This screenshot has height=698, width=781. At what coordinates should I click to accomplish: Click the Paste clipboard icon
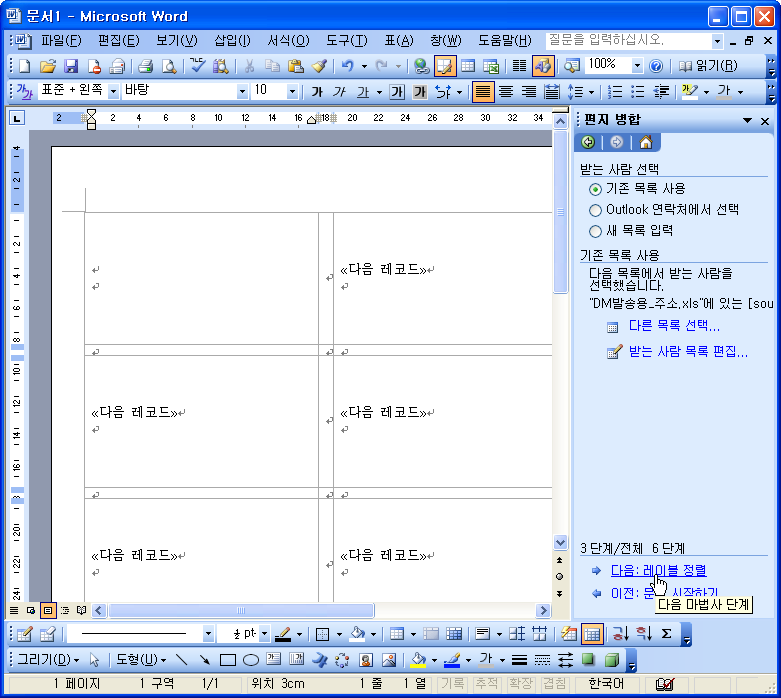click(x=296, y=66)
